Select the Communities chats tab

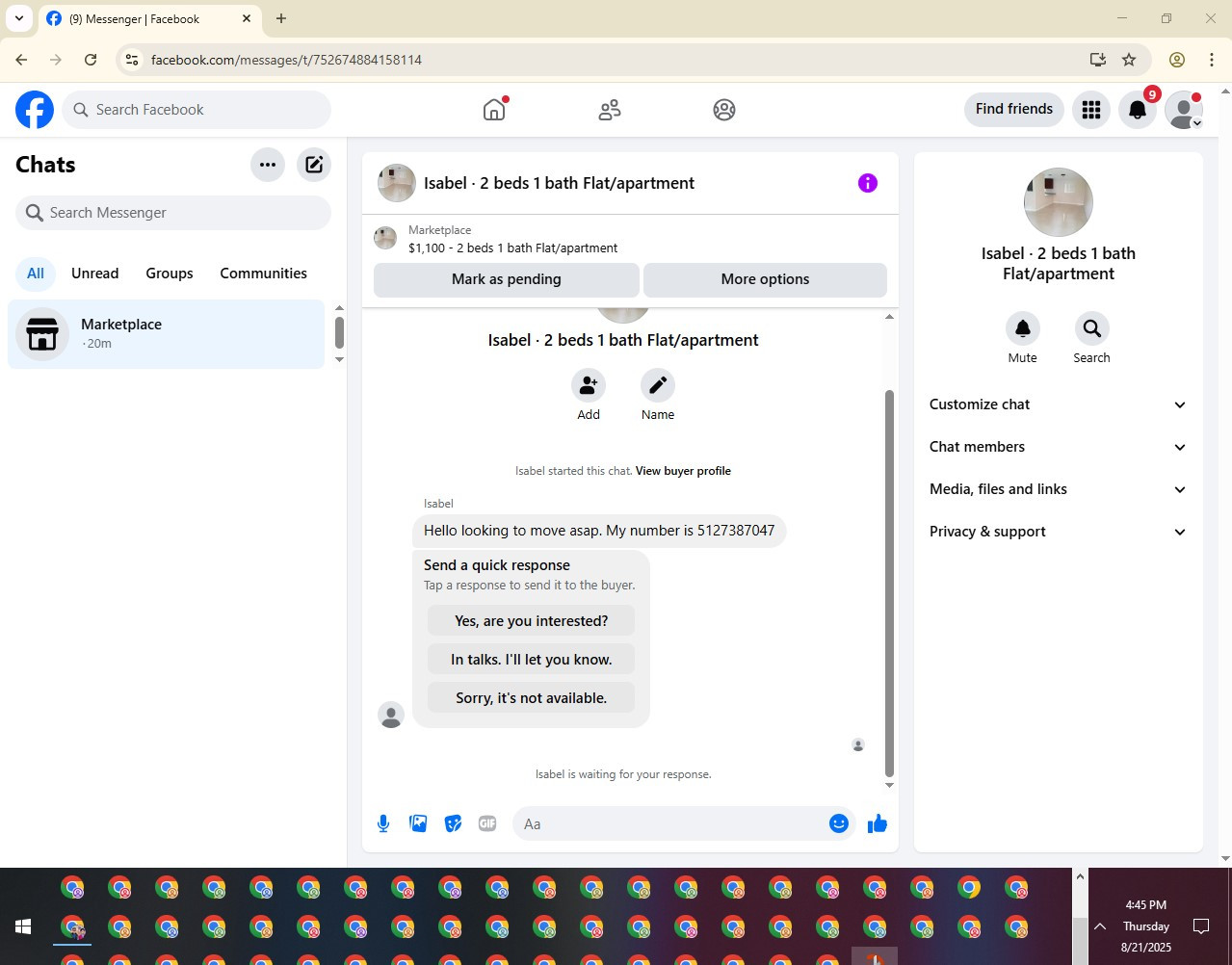point(264,274)
